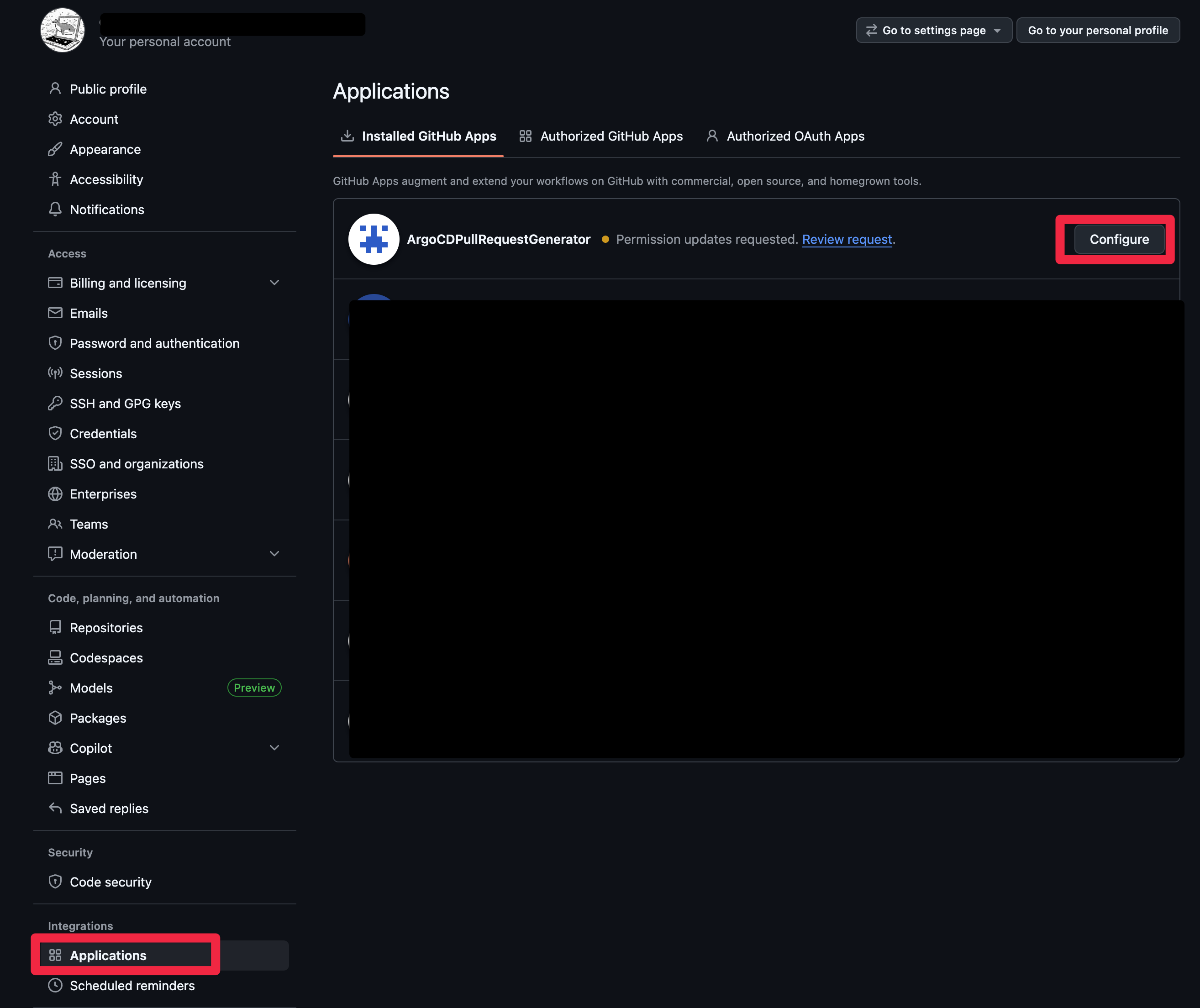Click the SSH key icon

(x=55, y=404)
